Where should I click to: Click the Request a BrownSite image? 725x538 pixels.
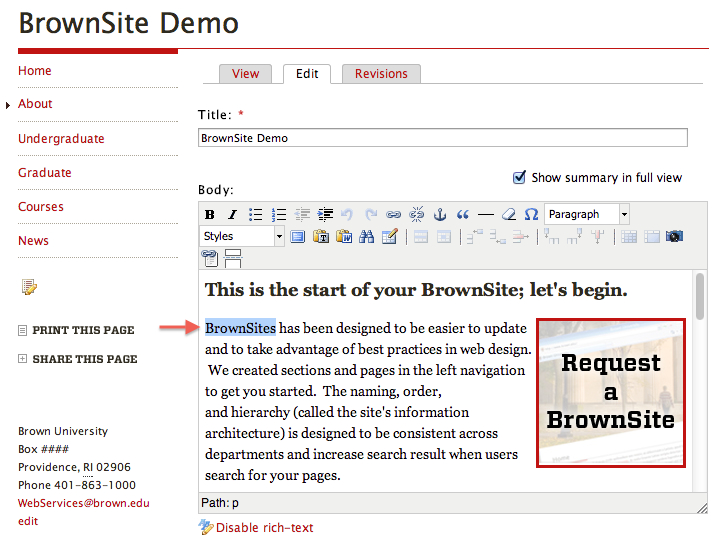(611, 393)
